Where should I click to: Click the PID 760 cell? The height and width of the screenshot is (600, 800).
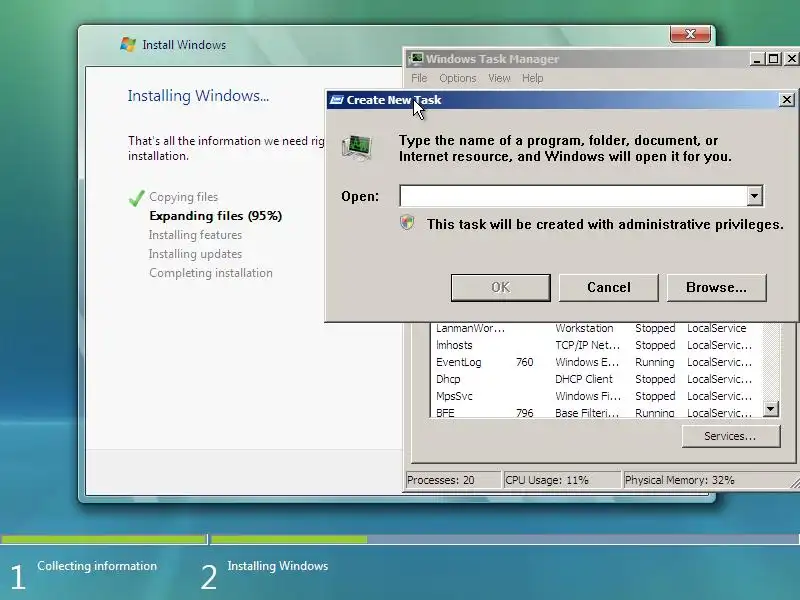click(x=524, y=362)
